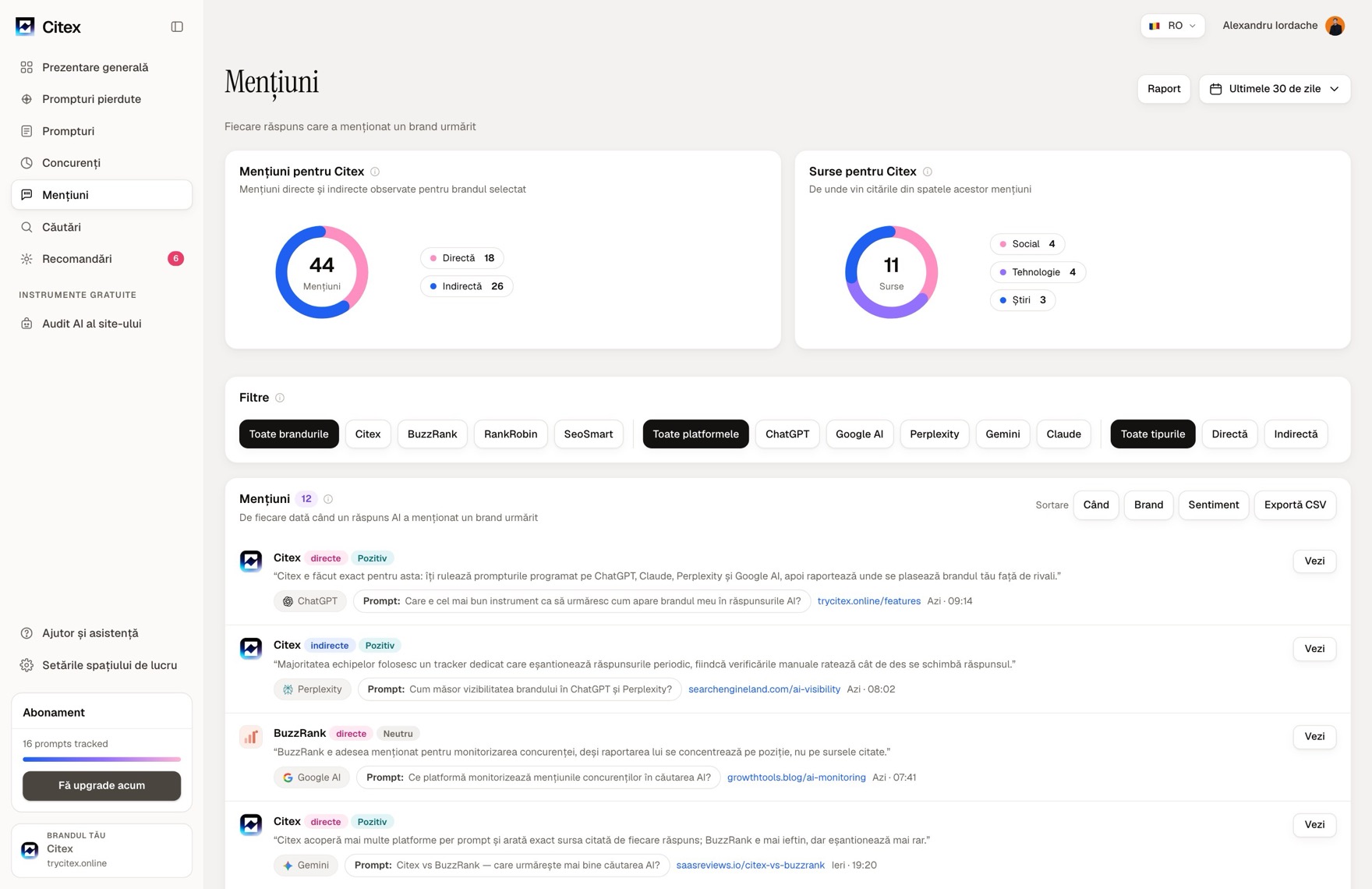The width and height of the screenshot is (1372, 889).
Task: Click the Perplexity platform tag on the second mention
Action: [x=313, y=689]
